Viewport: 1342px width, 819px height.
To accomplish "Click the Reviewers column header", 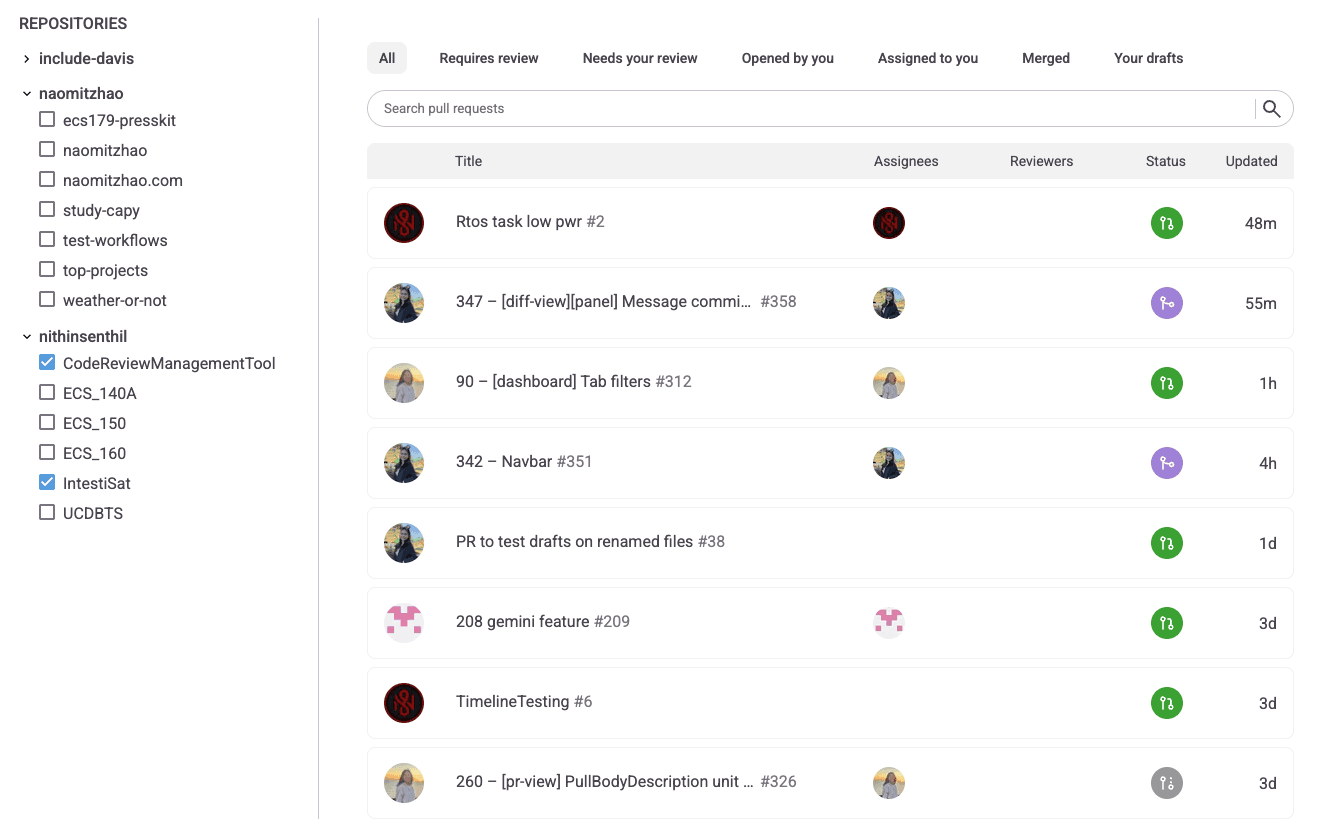I will tap(1041, 161).
